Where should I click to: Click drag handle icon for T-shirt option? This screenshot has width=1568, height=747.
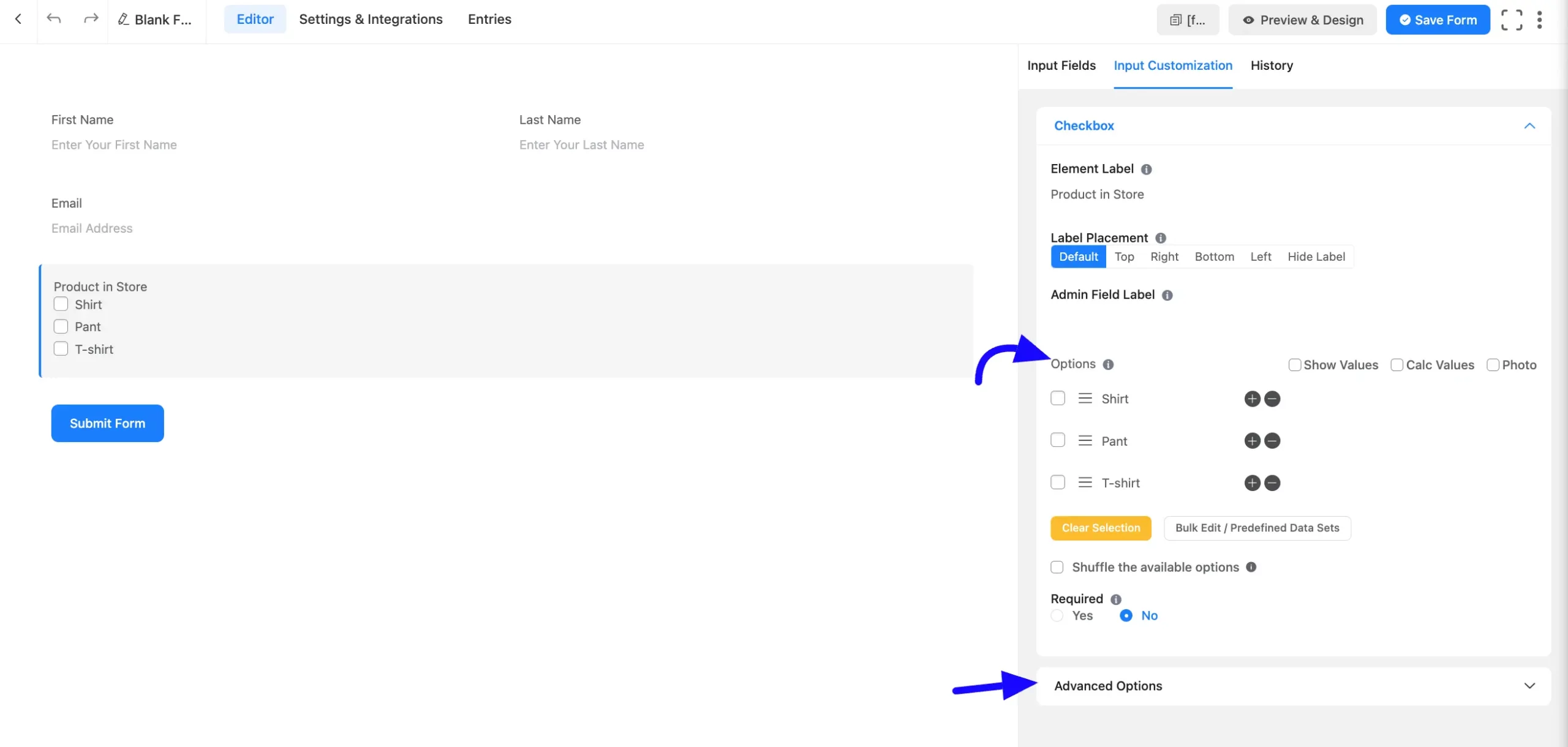pos(1085,482)
